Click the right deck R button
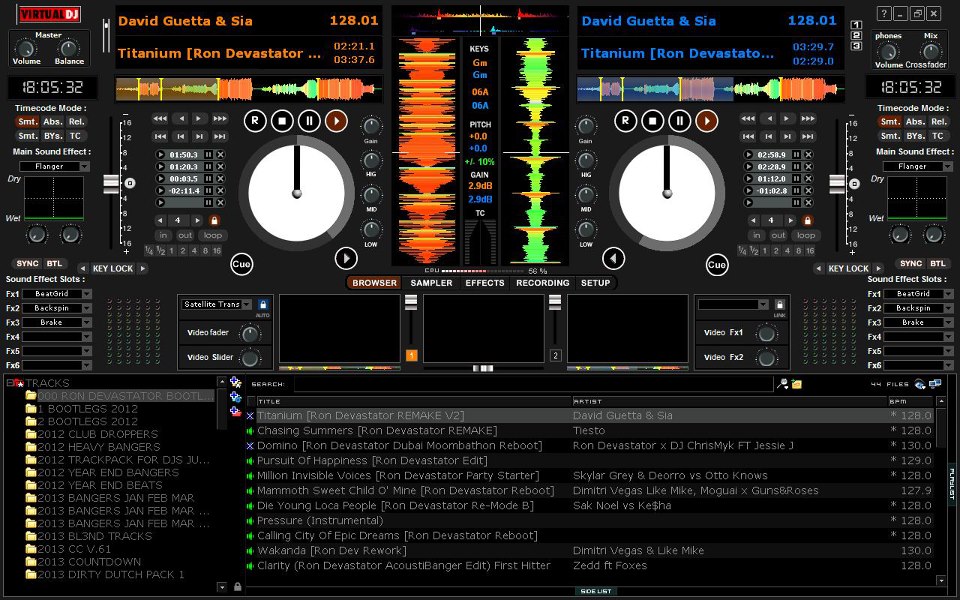The height and width of the screenshot is (600, 960). (625, 121)
